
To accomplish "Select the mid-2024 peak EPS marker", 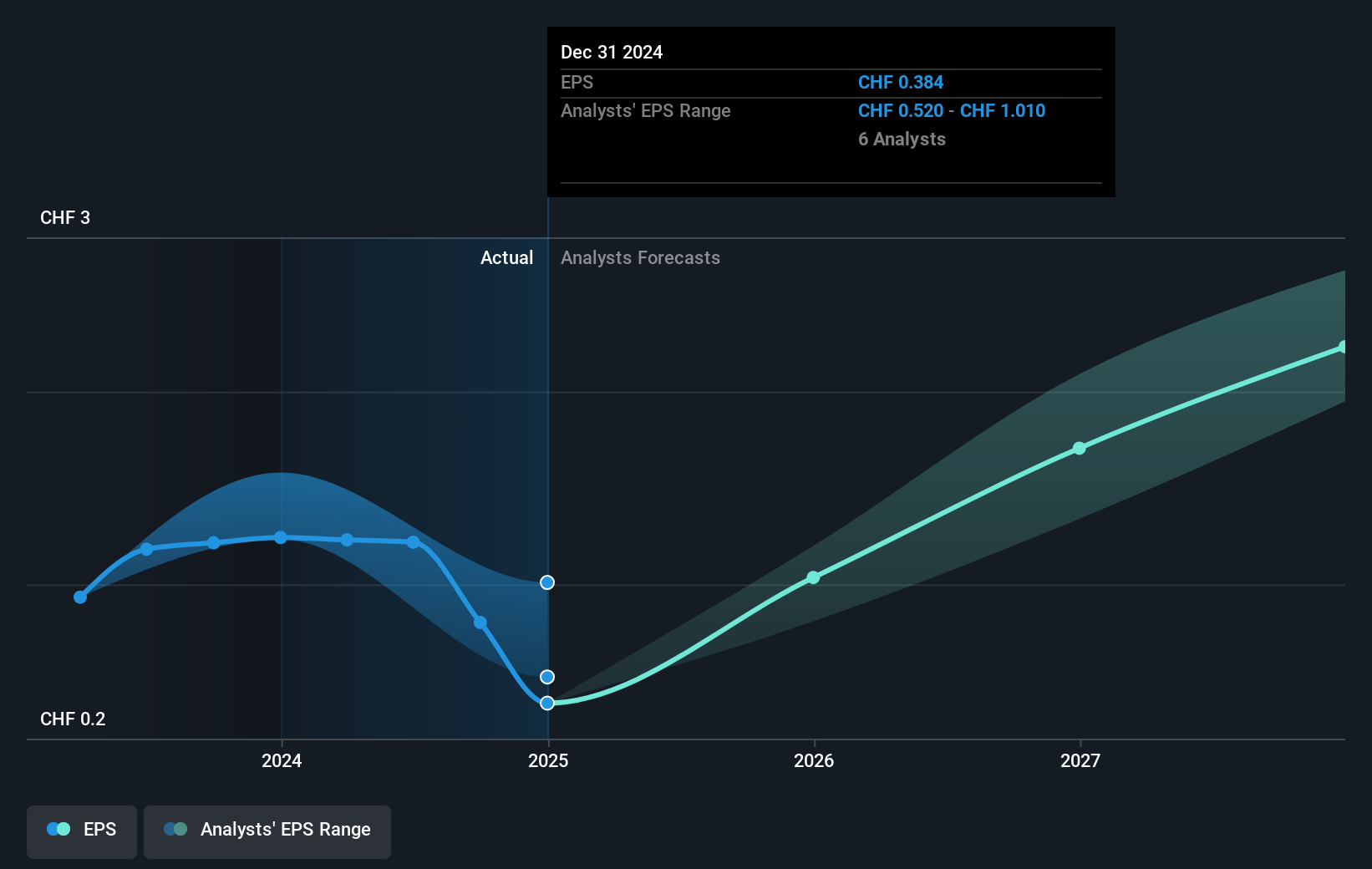I will pos(281,537).
